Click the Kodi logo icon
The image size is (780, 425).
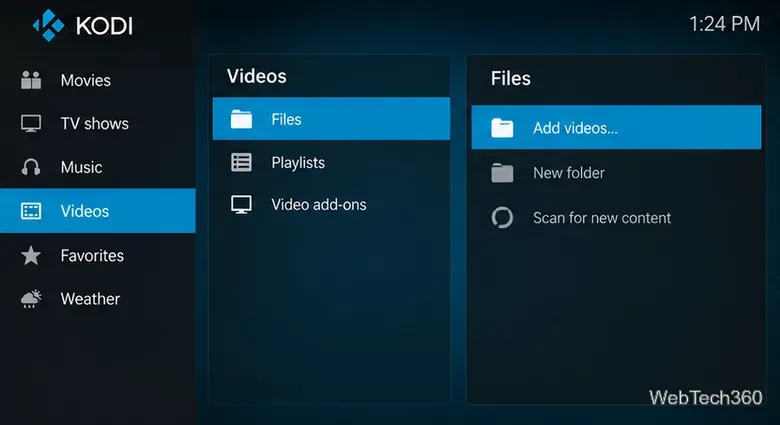point(48,25)
